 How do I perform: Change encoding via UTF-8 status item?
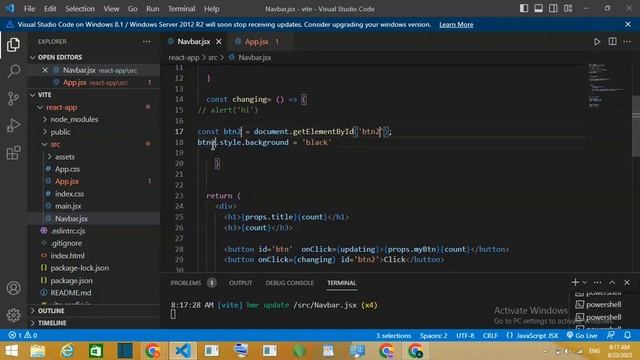tap(465, 336)
